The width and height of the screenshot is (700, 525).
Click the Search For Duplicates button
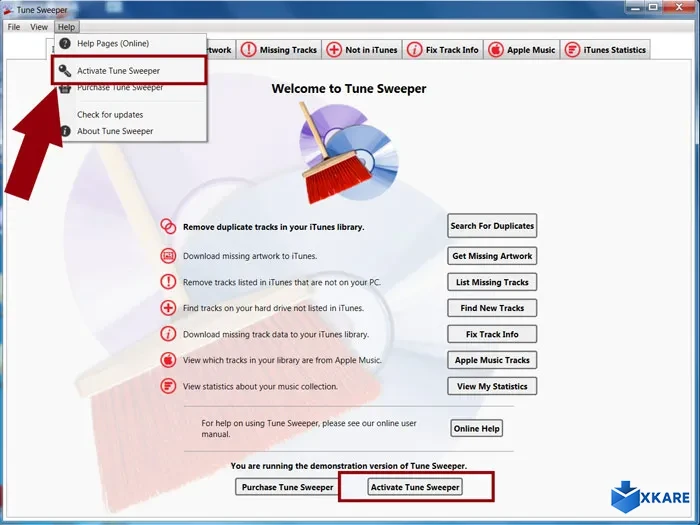click(x=492, y=226)
